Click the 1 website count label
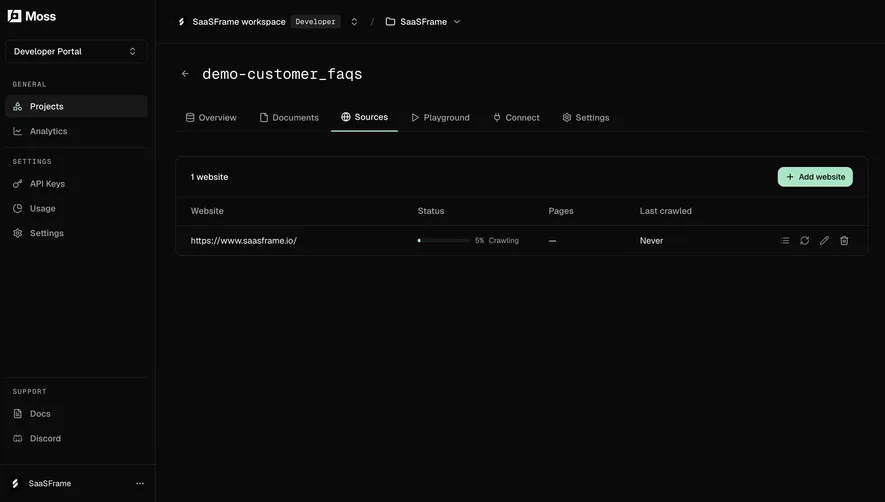The image size is (885, 502). pos(209,177)
